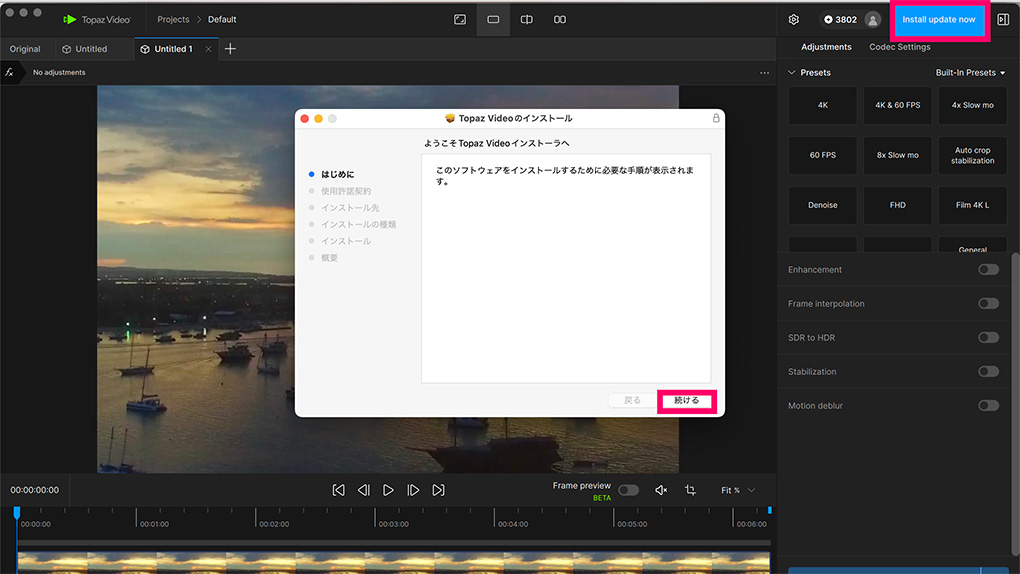Click the 戻る back button
Image resolution: width=1020 pixels, height=574 pixels.
[x=632, y=400]
